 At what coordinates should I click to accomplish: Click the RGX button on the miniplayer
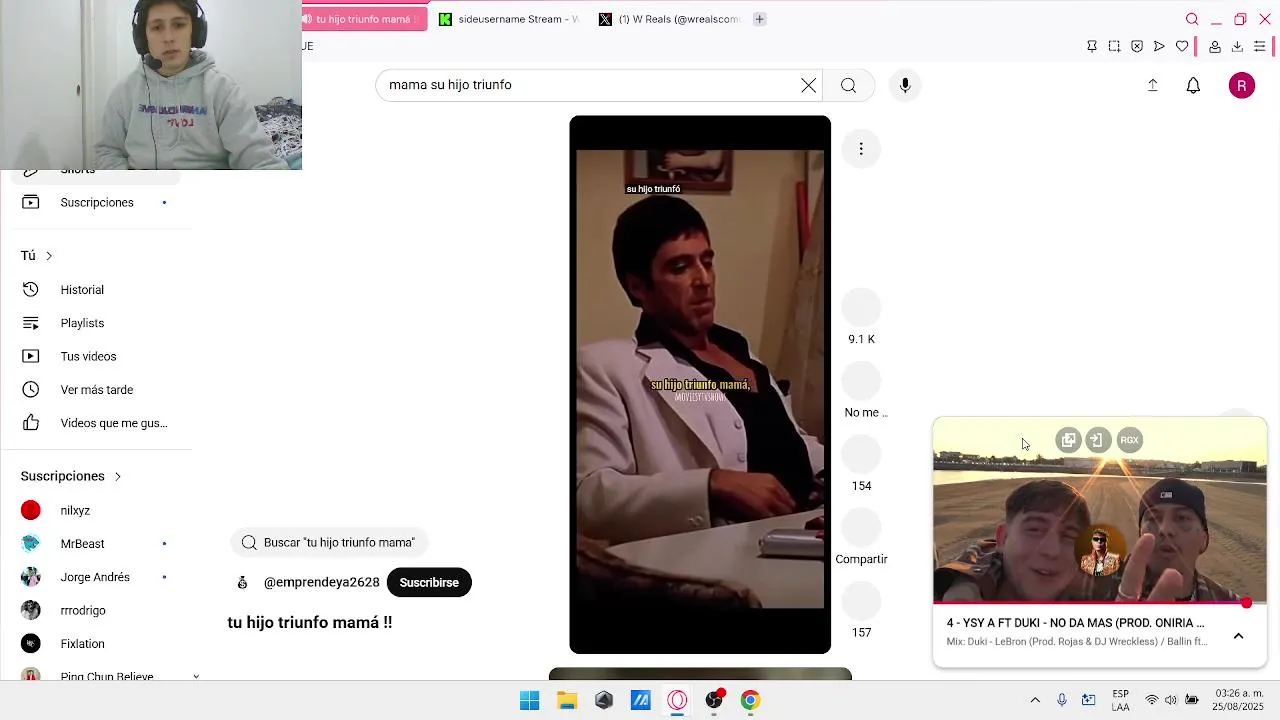(1129, 440)
